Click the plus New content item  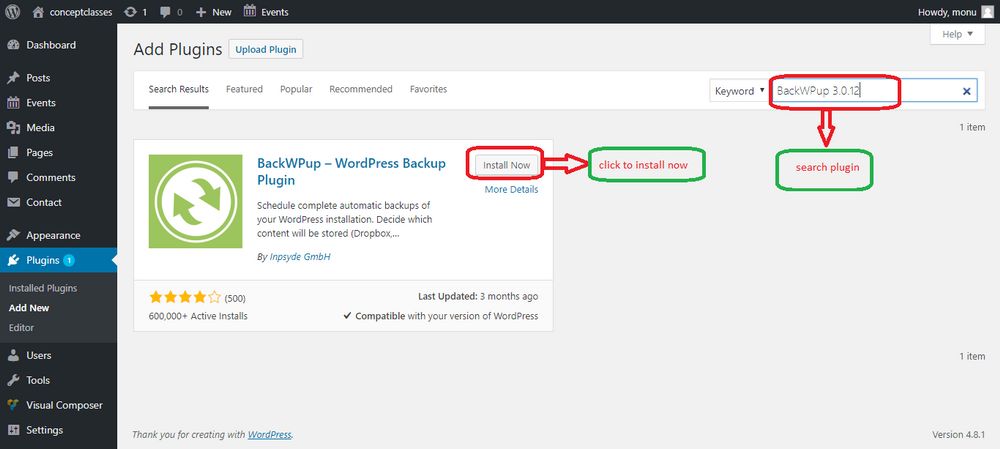[x=214, y=11]
